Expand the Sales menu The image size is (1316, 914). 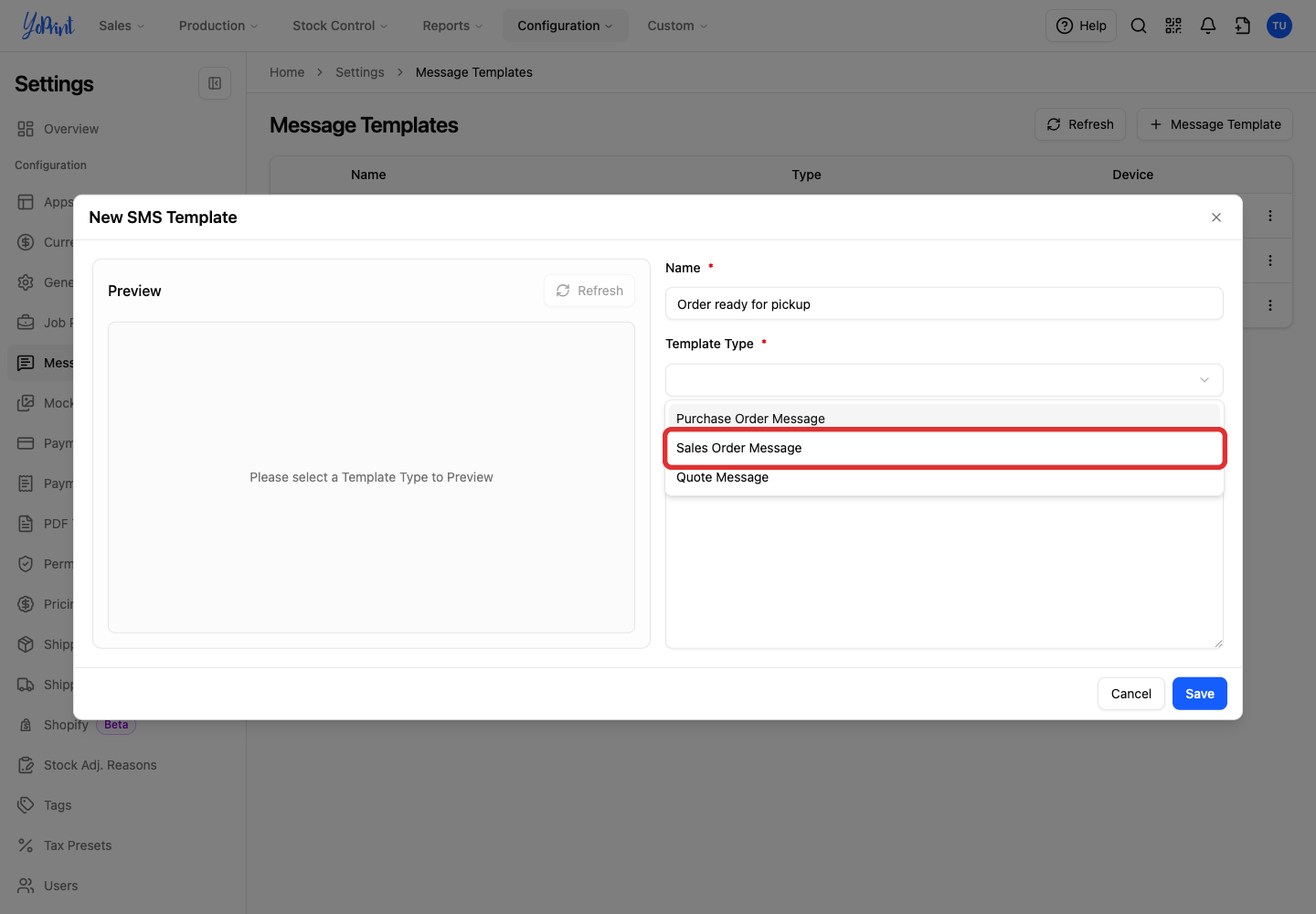tap(122, 26)
